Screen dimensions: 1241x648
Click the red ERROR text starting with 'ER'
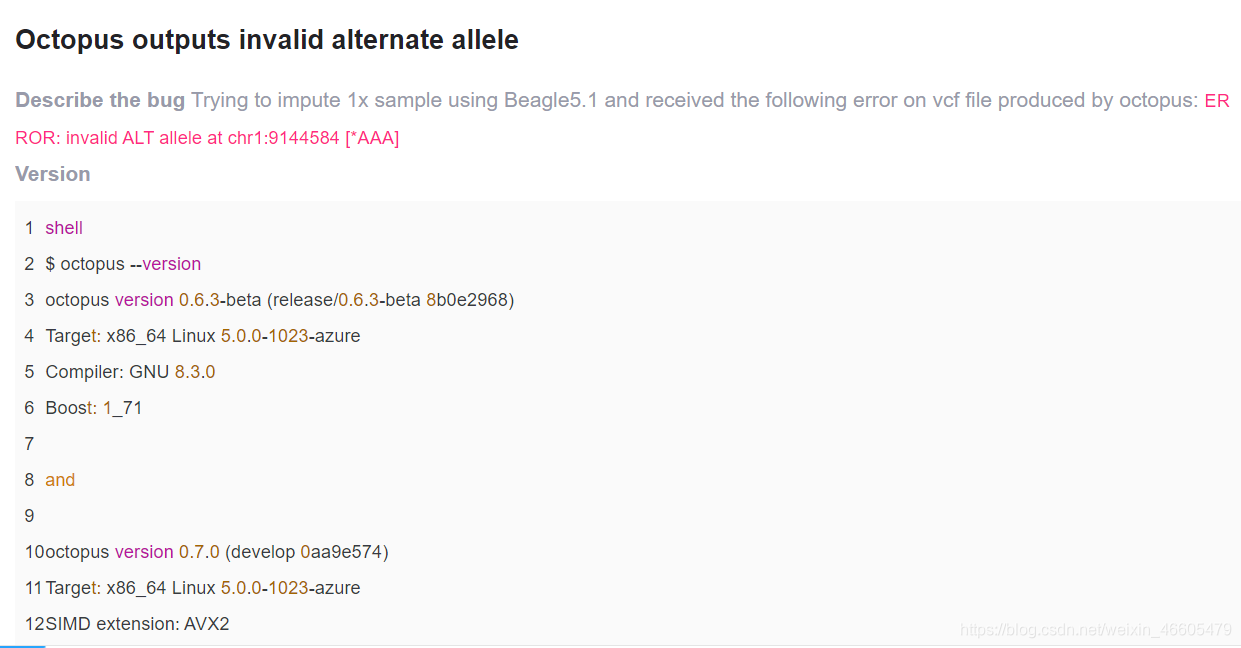point(1217,101)
